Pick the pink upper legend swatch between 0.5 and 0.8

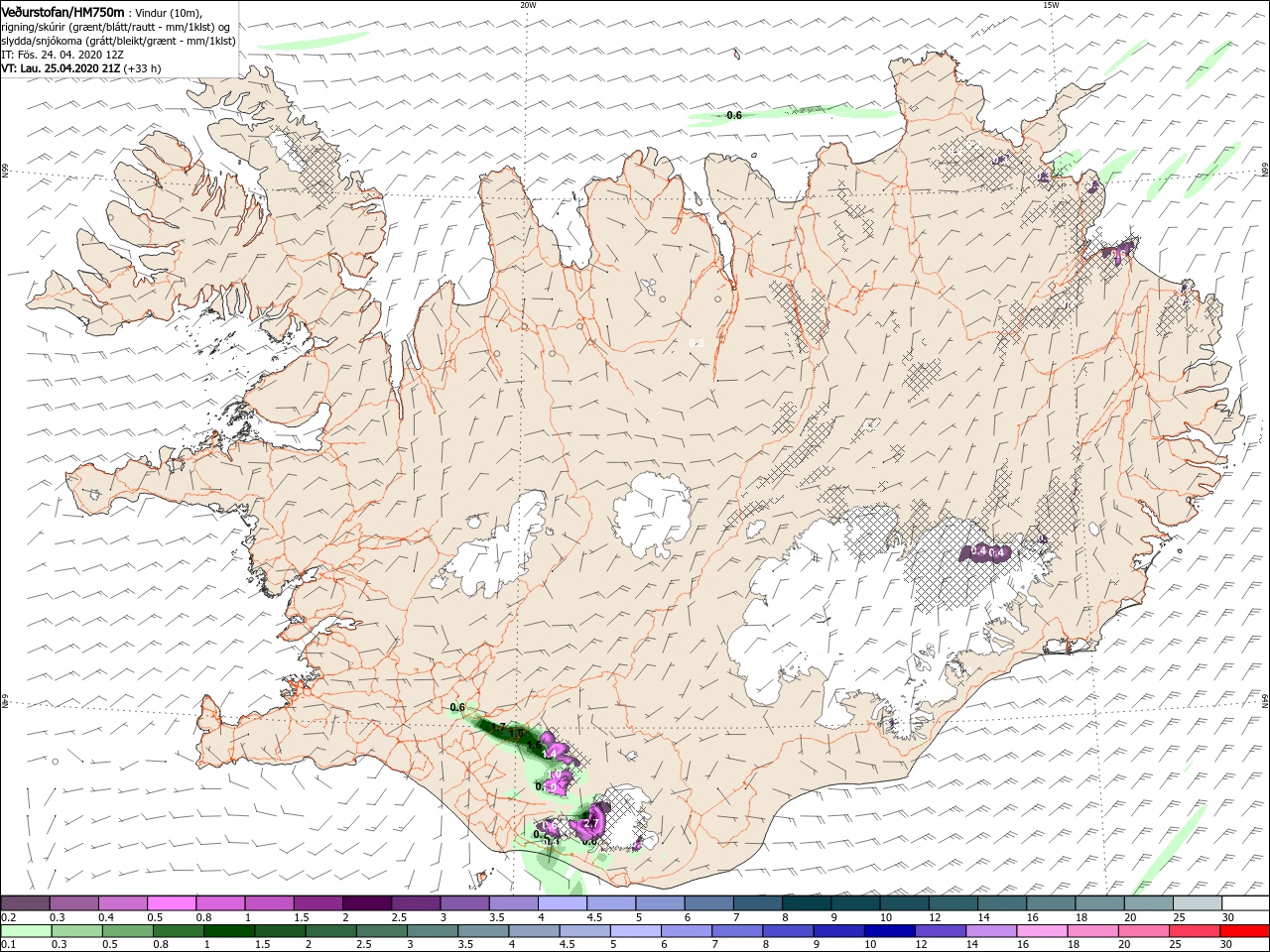(x=172, y=903)
